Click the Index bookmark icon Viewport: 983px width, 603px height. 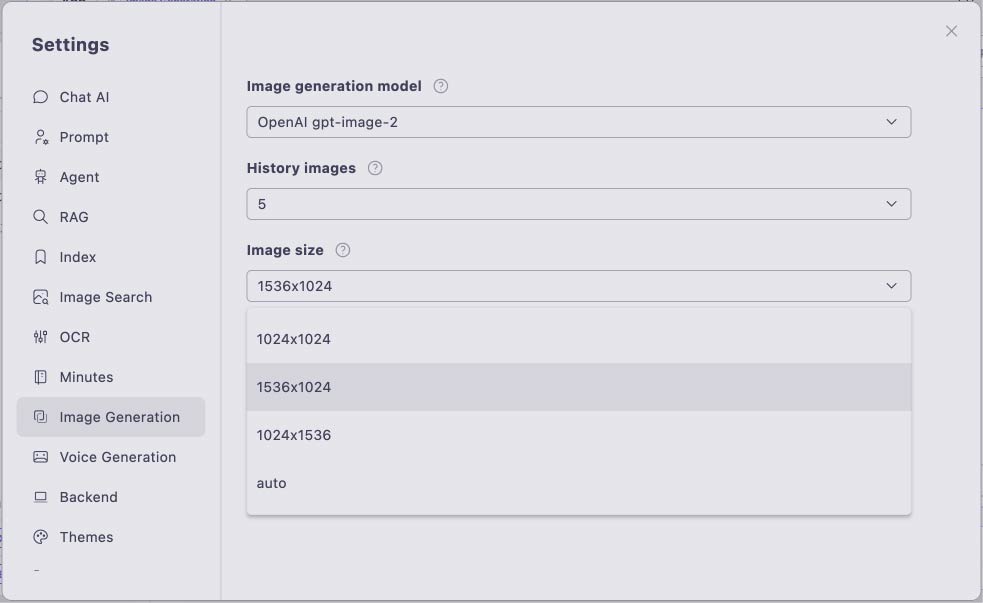40,257
